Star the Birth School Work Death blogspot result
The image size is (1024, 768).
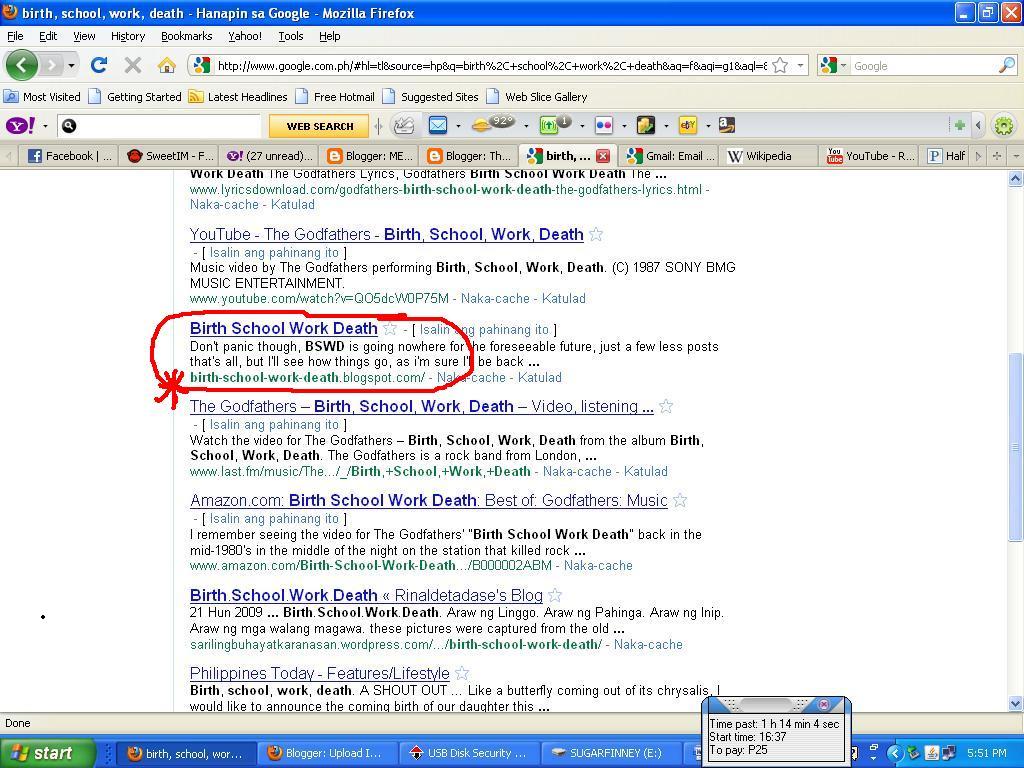coord(390,328)
